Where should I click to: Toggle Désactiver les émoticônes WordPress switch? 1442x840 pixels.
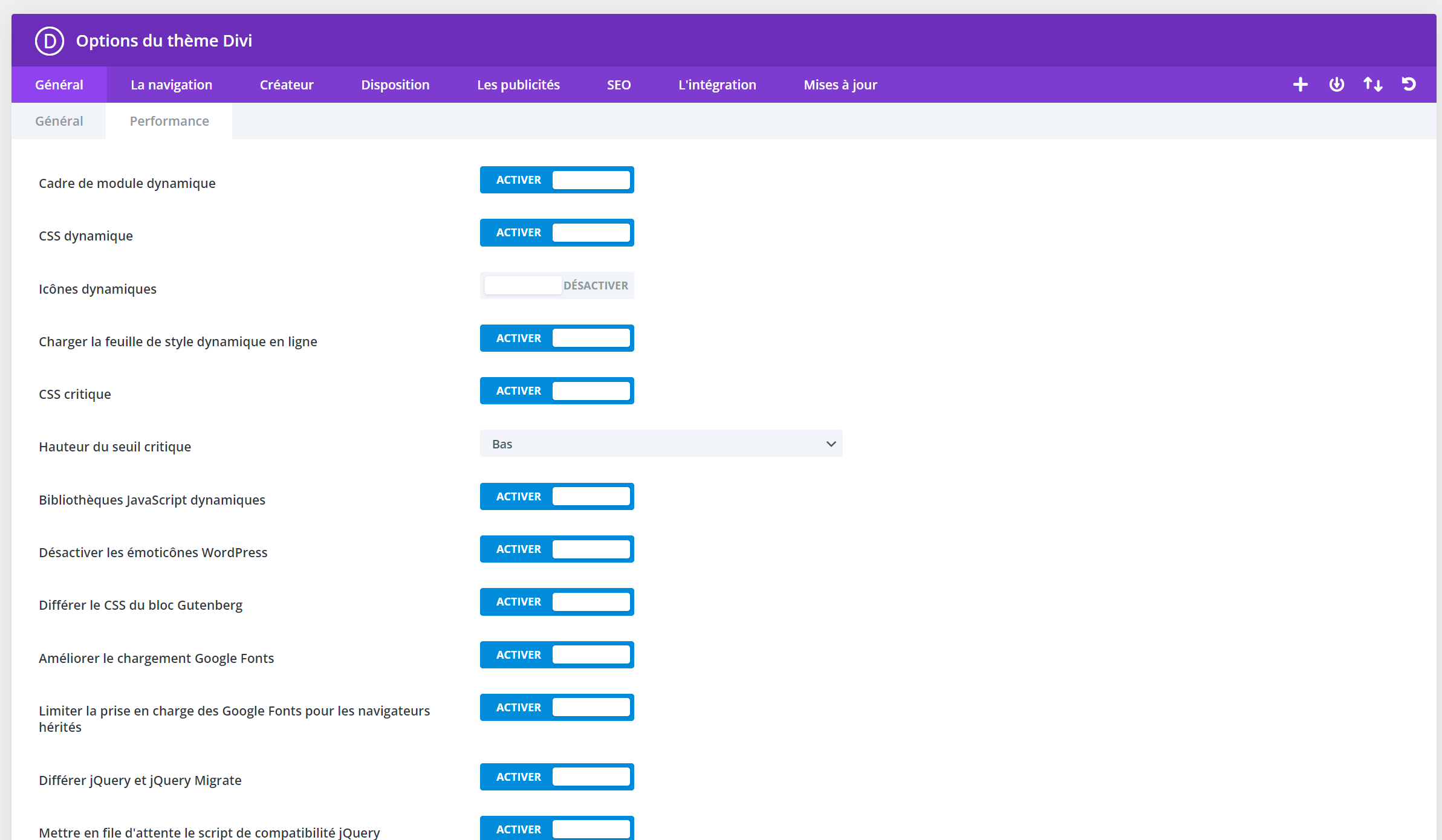click(x=557, y=549)
